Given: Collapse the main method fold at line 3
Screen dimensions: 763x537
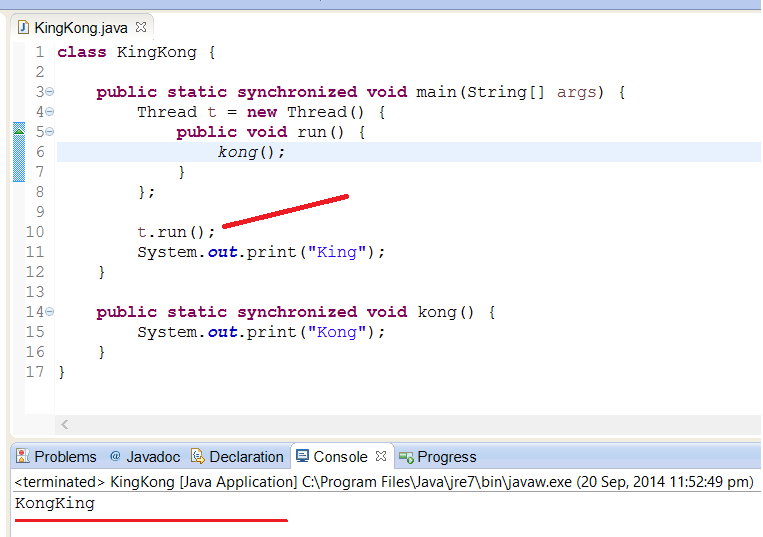Looking at the screenshot, I should (x=50, y=91).
